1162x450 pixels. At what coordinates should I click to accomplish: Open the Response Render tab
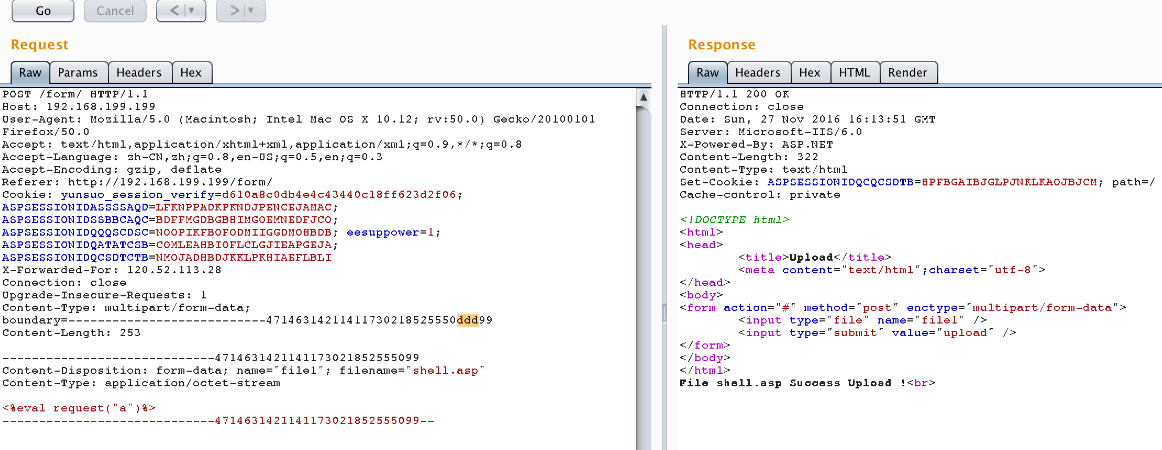908,73
